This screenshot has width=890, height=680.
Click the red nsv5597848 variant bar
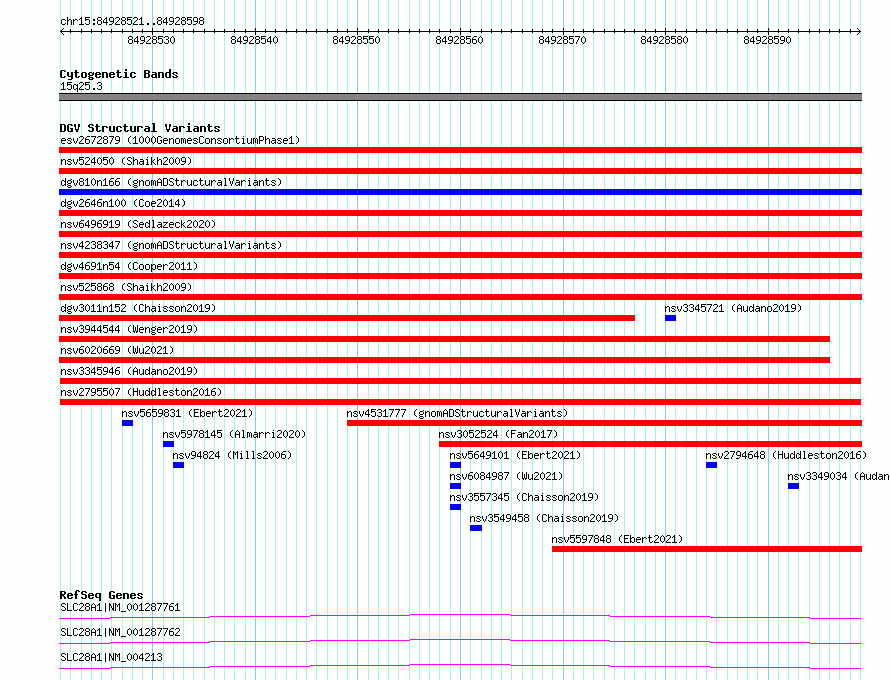tap(707, 549)
